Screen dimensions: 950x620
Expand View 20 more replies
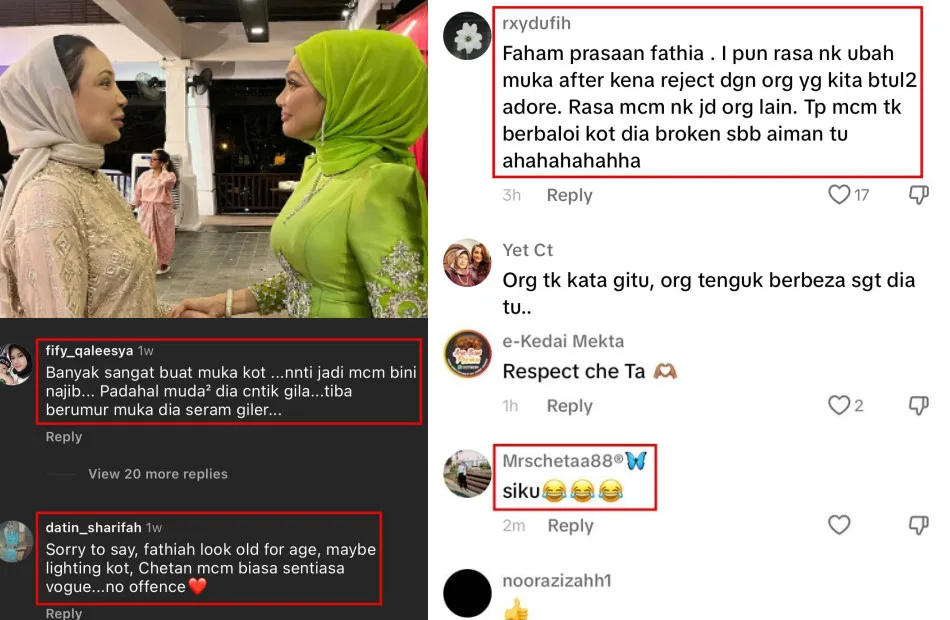click(158, 474)
